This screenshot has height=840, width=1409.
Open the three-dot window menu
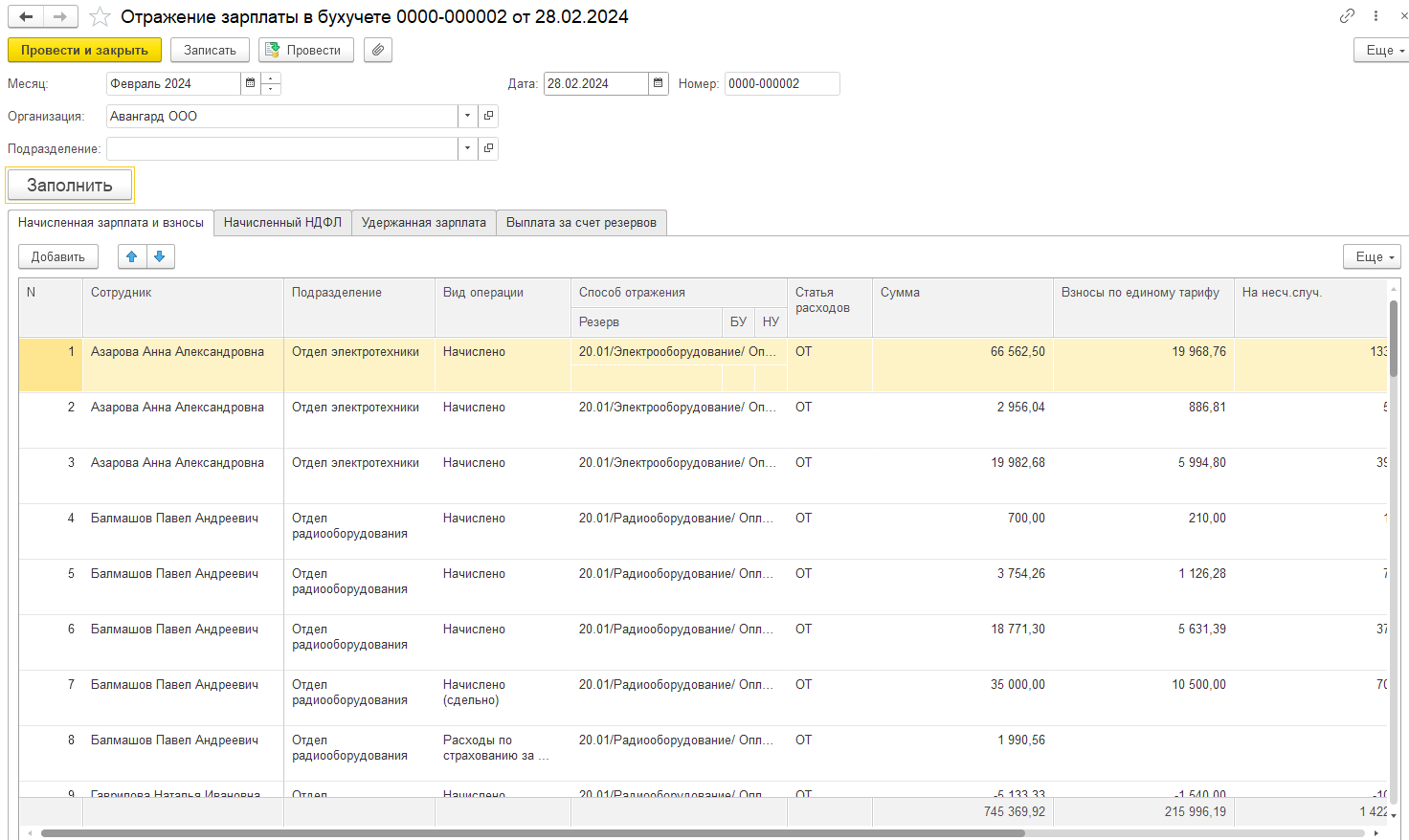pyautogui.click(x=1375, y=15)
